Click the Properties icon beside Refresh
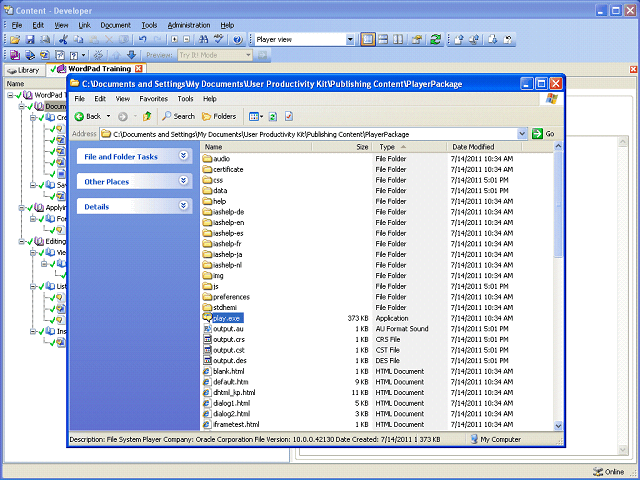Viewport: 640px width, 480px height. (x=417, y=40)
